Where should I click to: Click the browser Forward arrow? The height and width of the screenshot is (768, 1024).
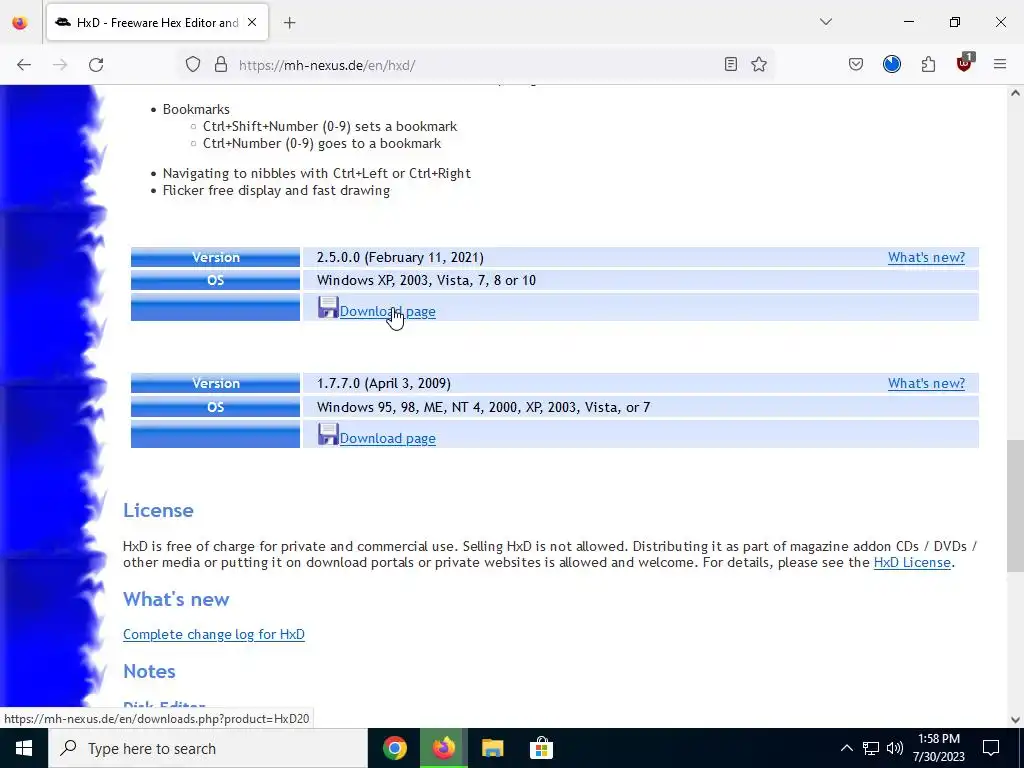click(x=60, y=65)
